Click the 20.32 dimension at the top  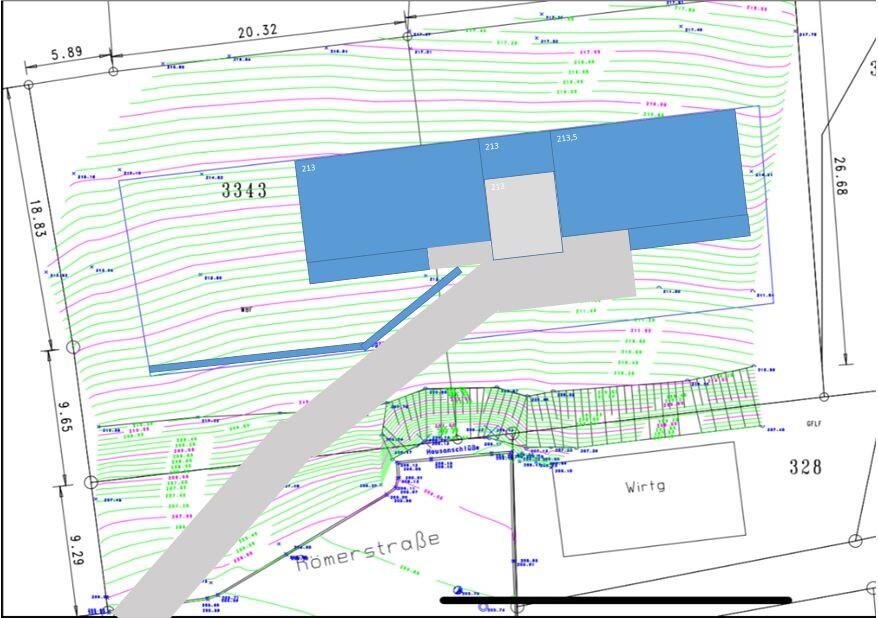click(x=257, y=31)
